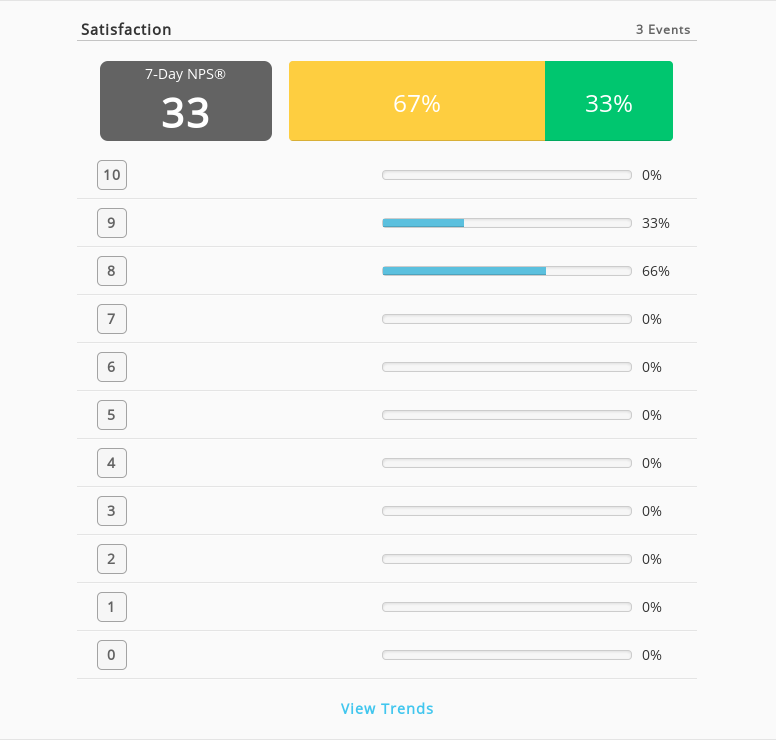Click the 66% progress bar for score 8
776x740 pixels.
point(507,271)
